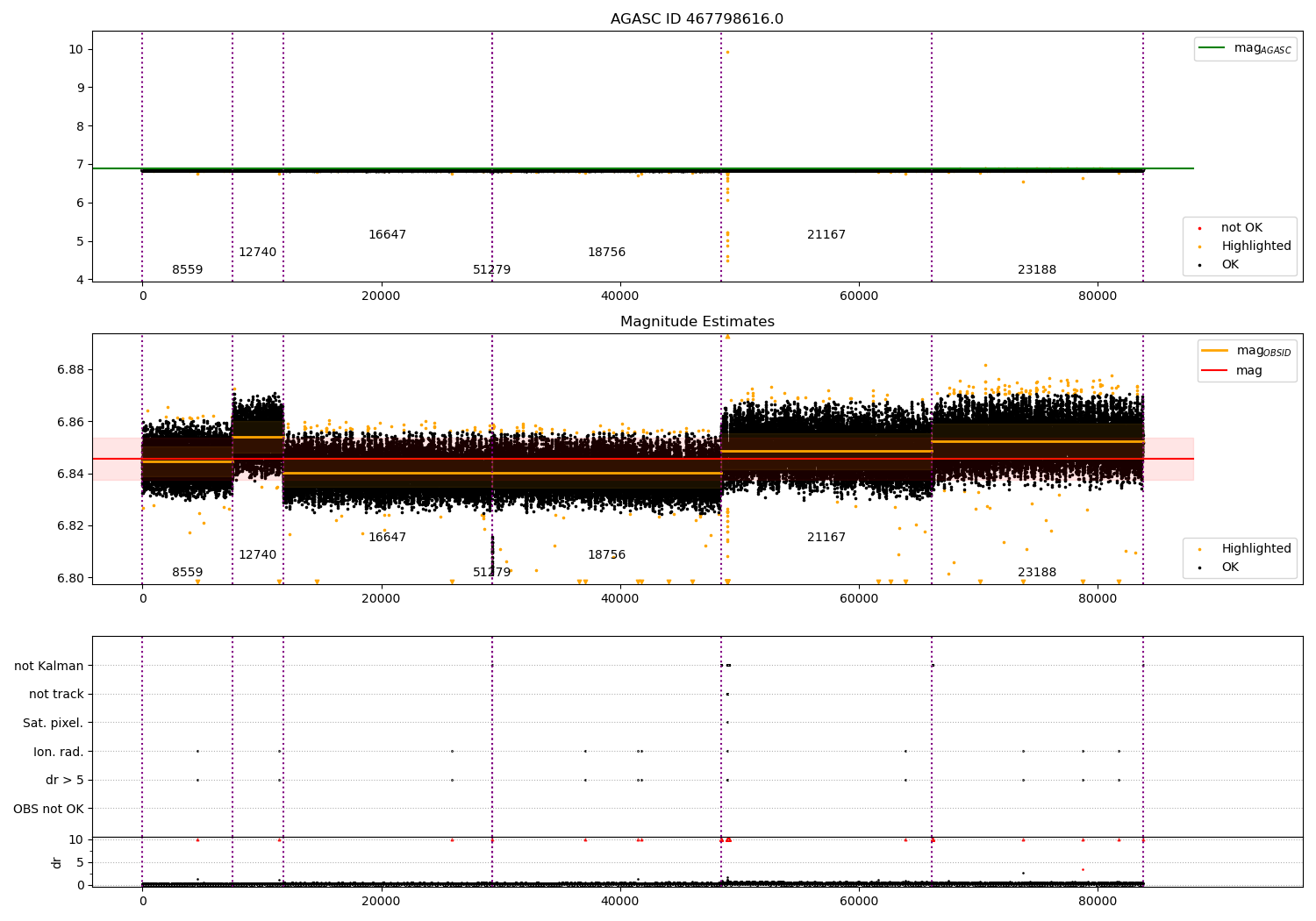Click the 'Magnitude Estimates' plot title

click(x=697, y=322)
